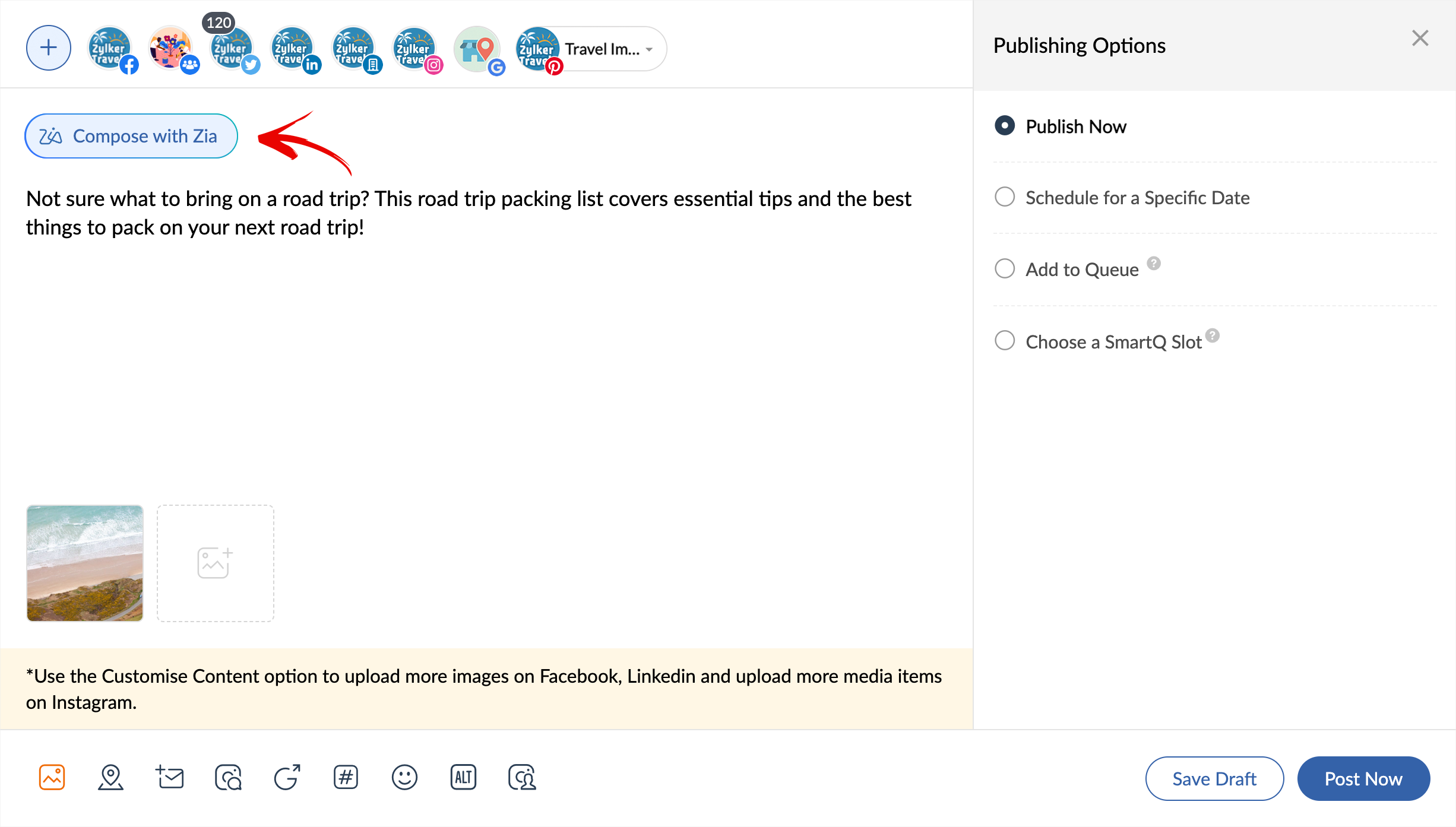
Task: Click the Post Now button
Action: tap(1363, 778)
